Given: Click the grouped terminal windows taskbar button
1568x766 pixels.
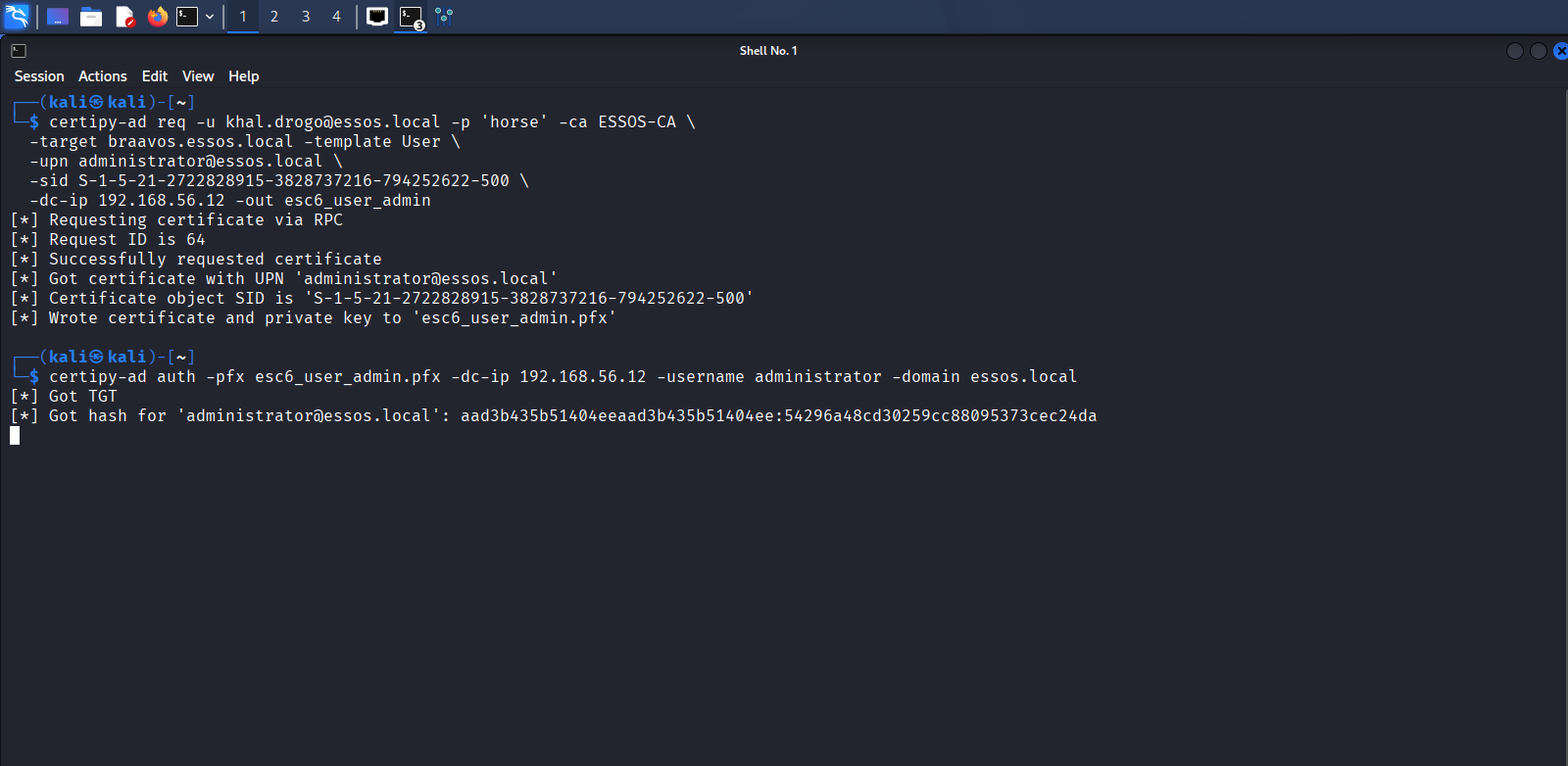Looking at the screenshot, I should point(412,18).
